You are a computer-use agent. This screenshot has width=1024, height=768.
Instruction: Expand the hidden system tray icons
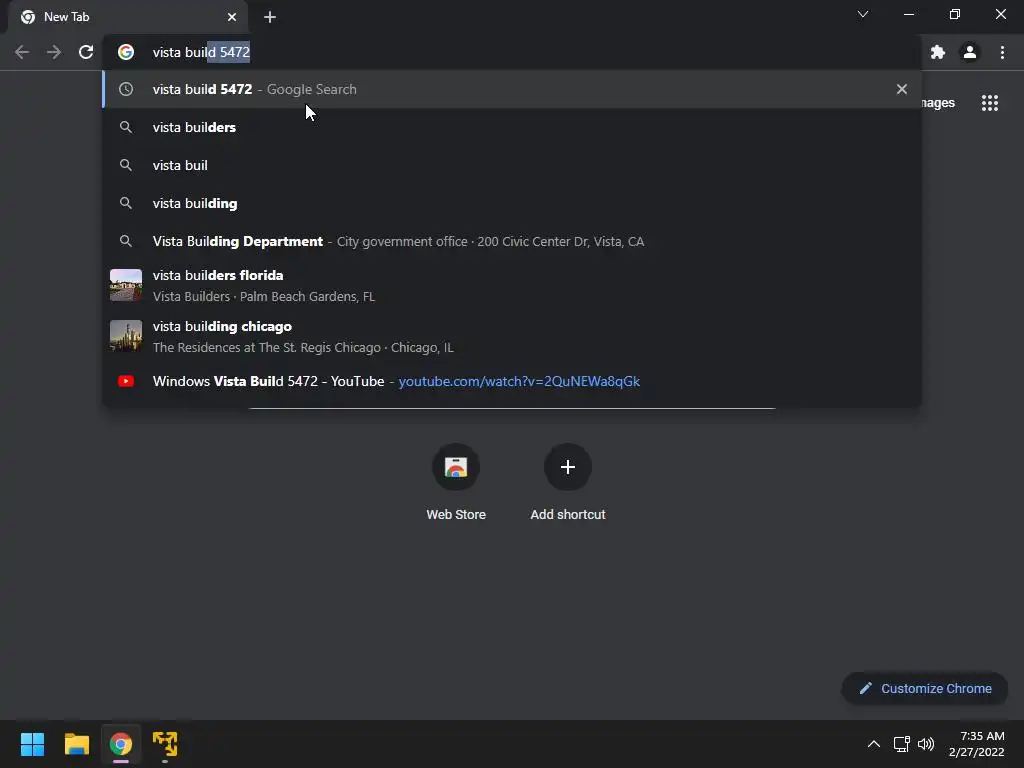(x=874, y=744)
